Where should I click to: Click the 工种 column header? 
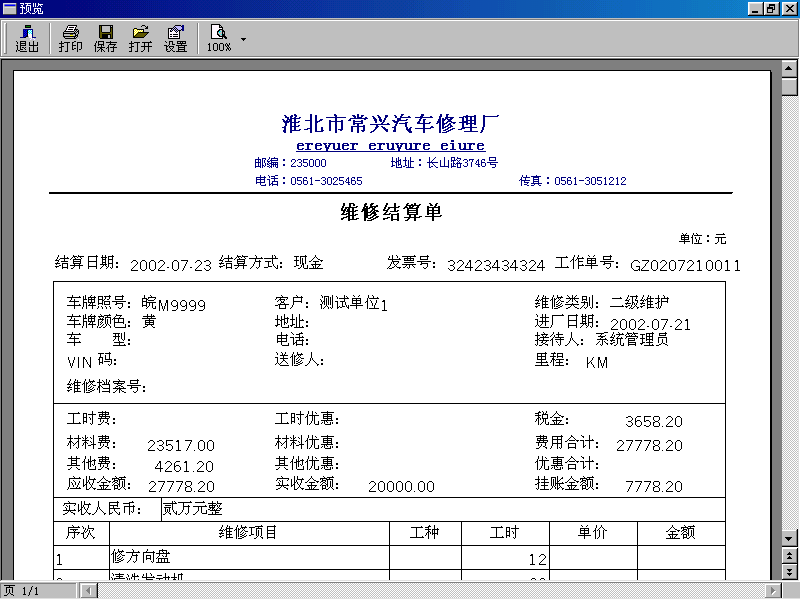[424, 533]
